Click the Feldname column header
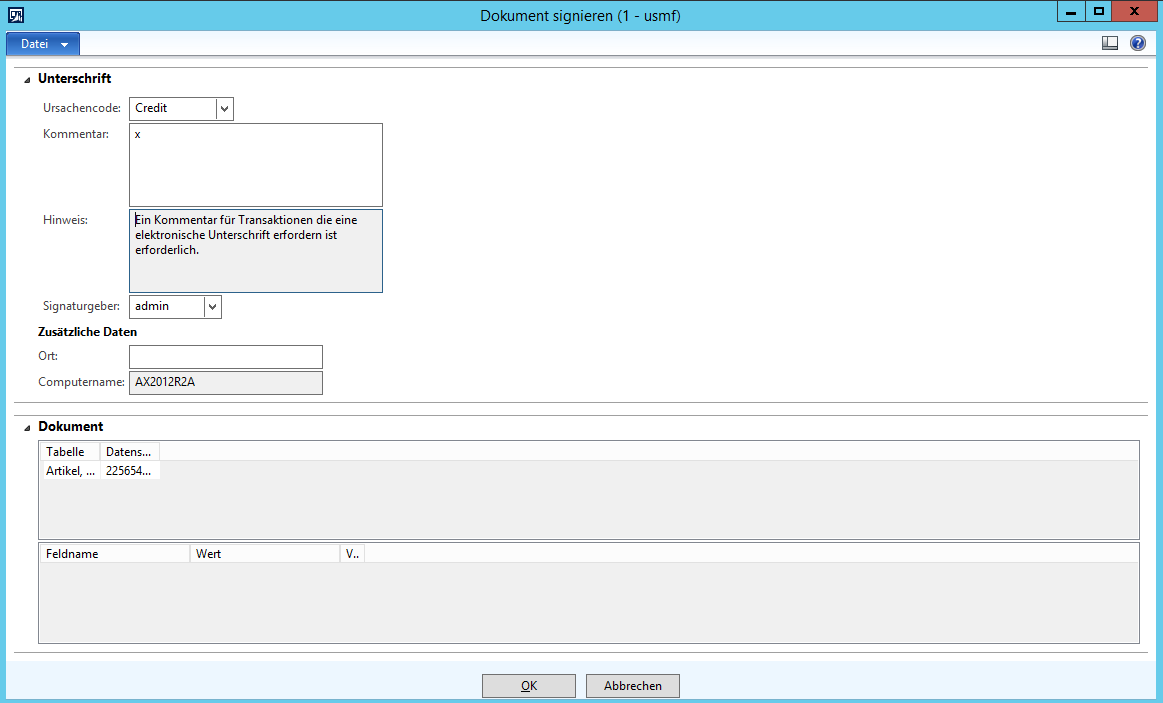 click(x=113, y=553)
